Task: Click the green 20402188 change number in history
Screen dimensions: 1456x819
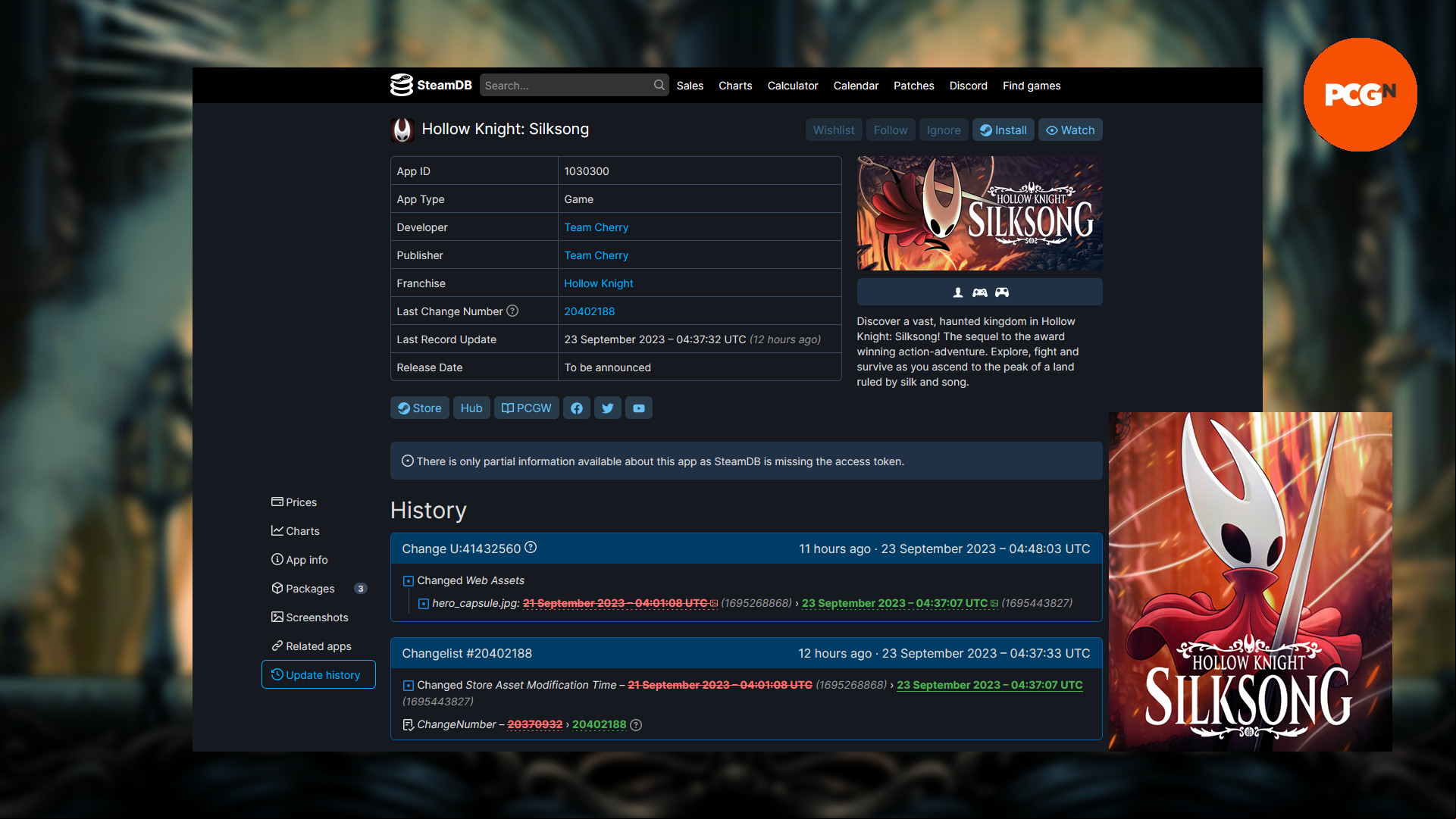Action: 599,724
